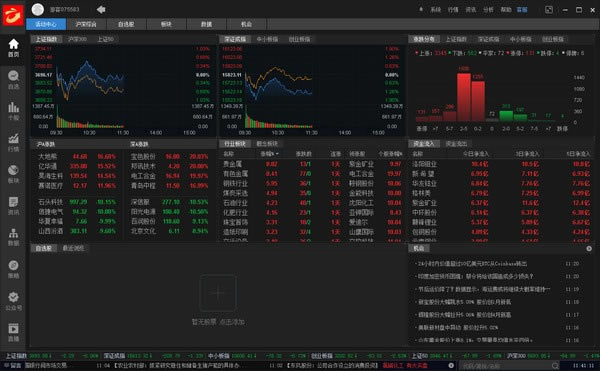Select 深证成指 chart tab
Screen dimensions: 600x371
click(x=235, y=39)
